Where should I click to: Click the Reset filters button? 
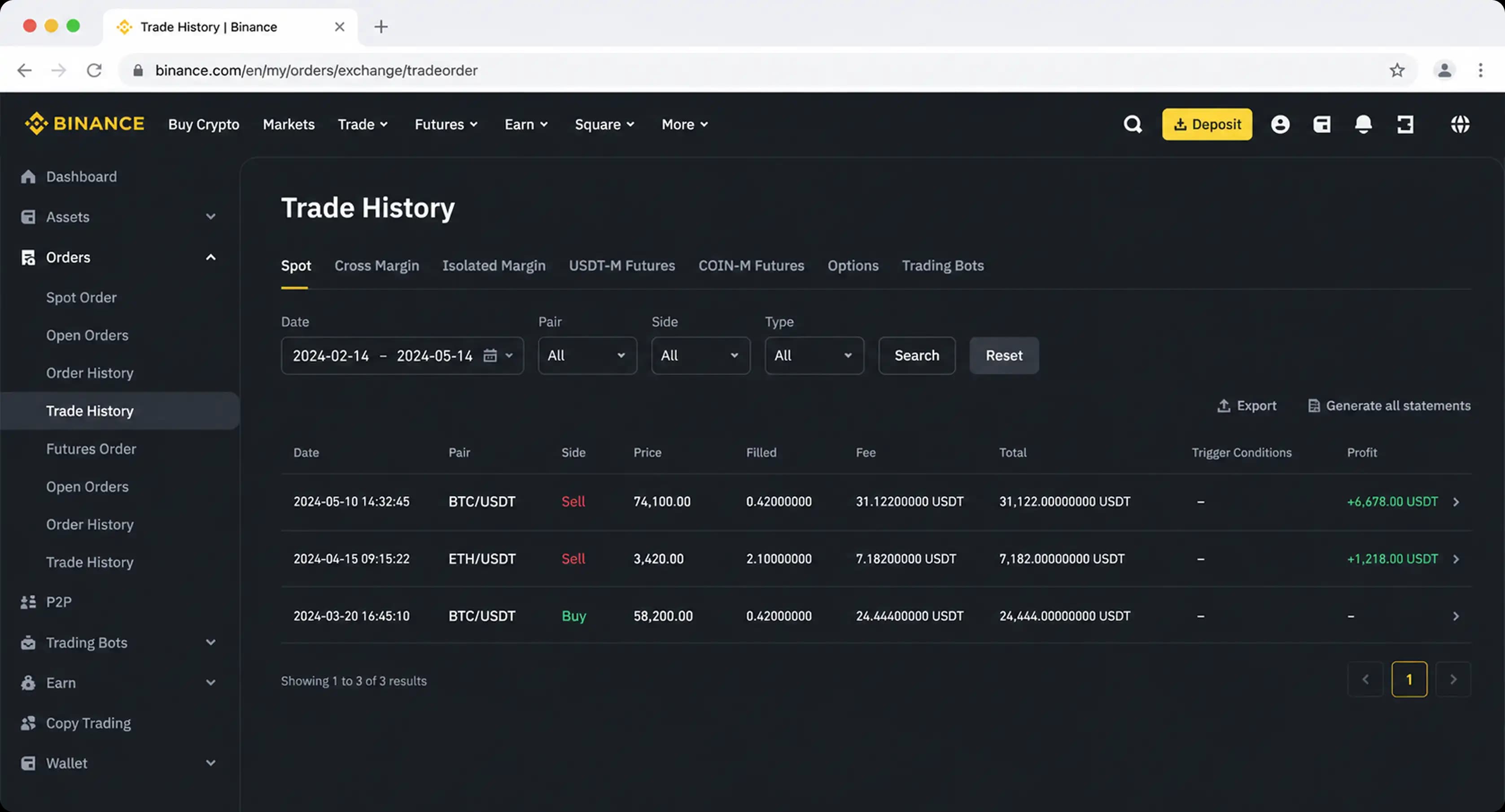(x=1004, y=355)
